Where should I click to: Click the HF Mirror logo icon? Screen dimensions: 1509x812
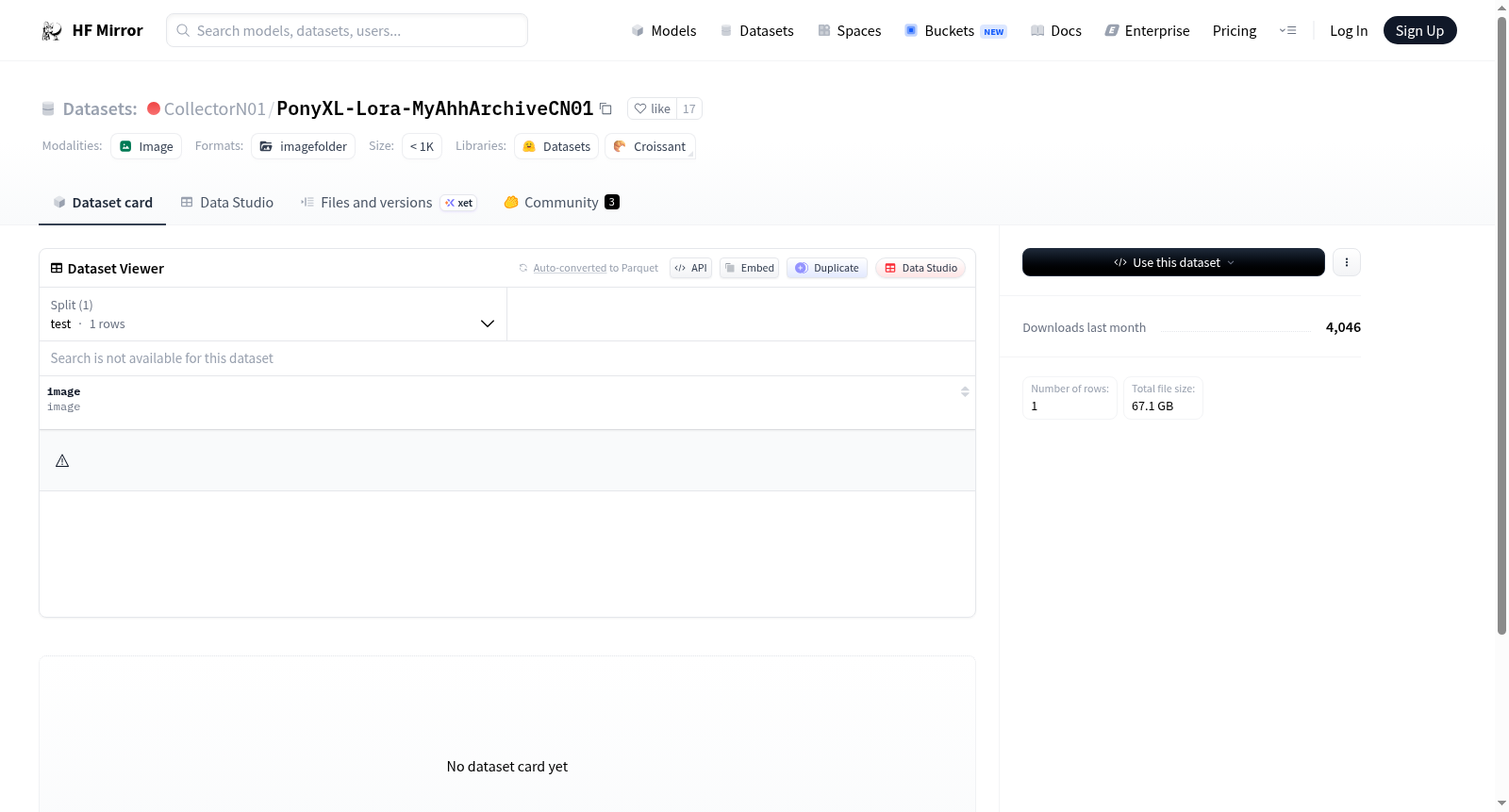[52, 31]
